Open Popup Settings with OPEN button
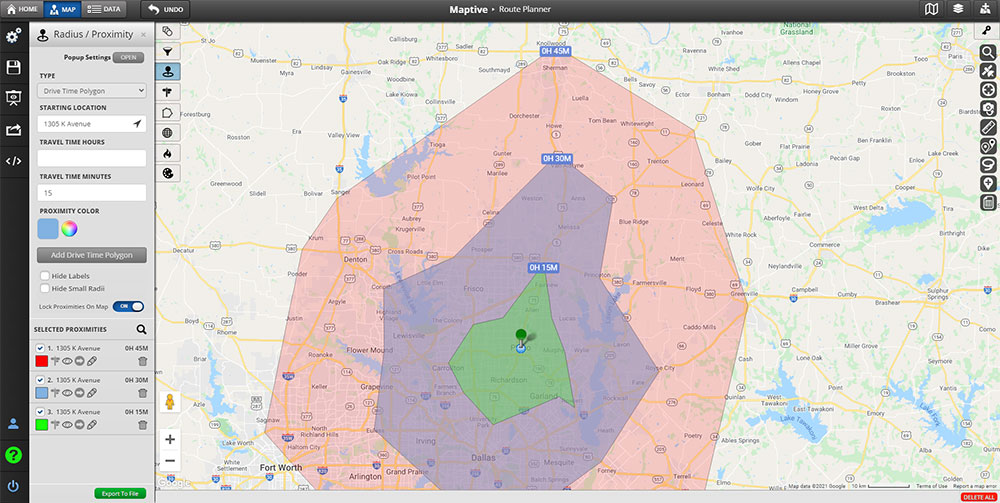 (x=128, y=57)
